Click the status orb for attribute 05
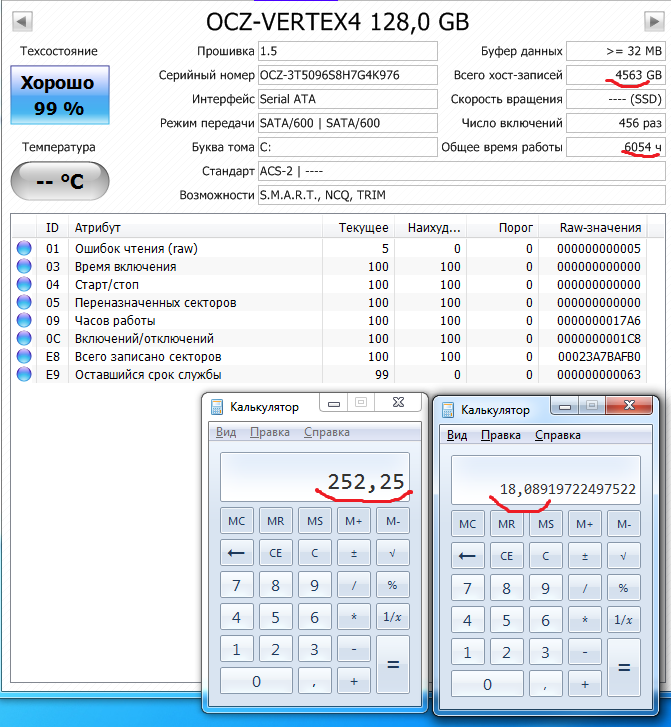This screenshot has height=727, width=671. coord(24,302)
